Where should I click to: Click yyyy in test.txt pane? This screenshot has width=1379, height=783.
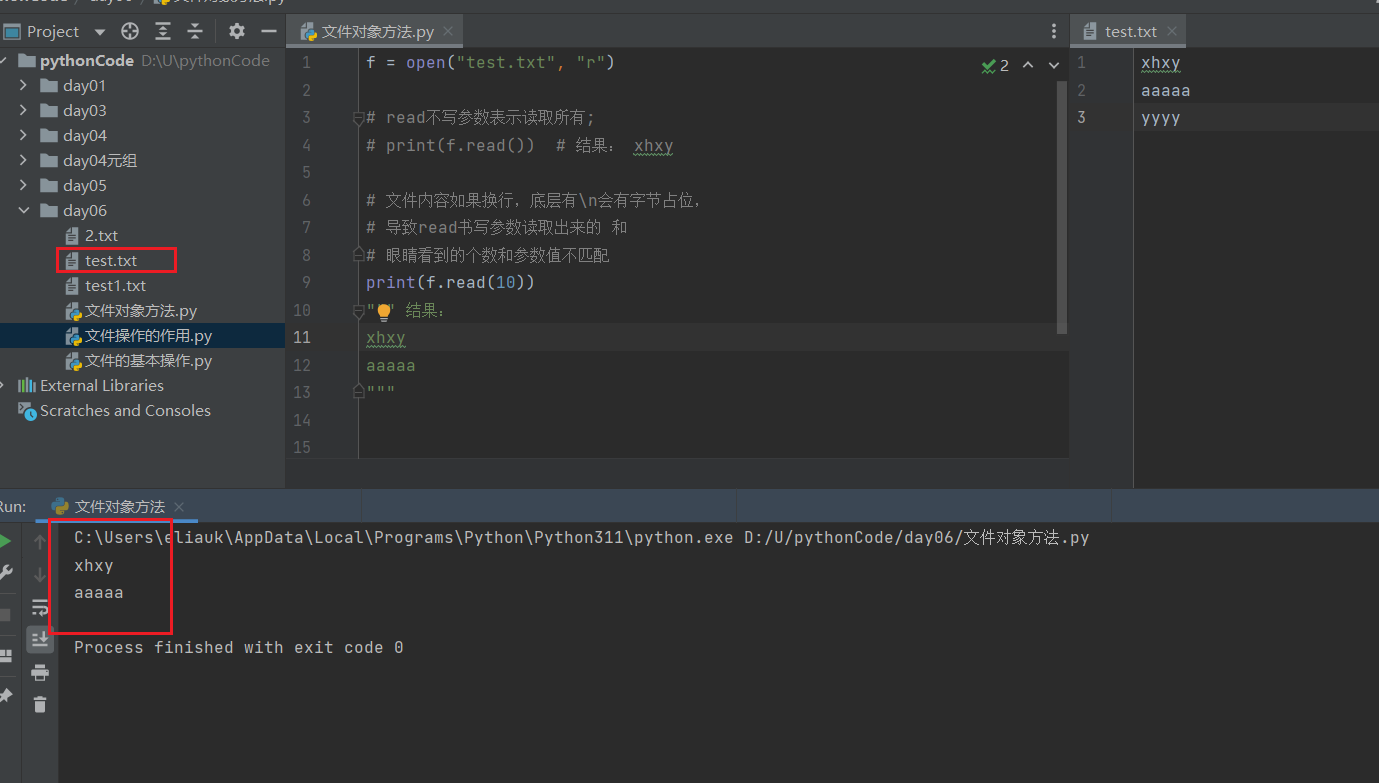pos(1160,118)
